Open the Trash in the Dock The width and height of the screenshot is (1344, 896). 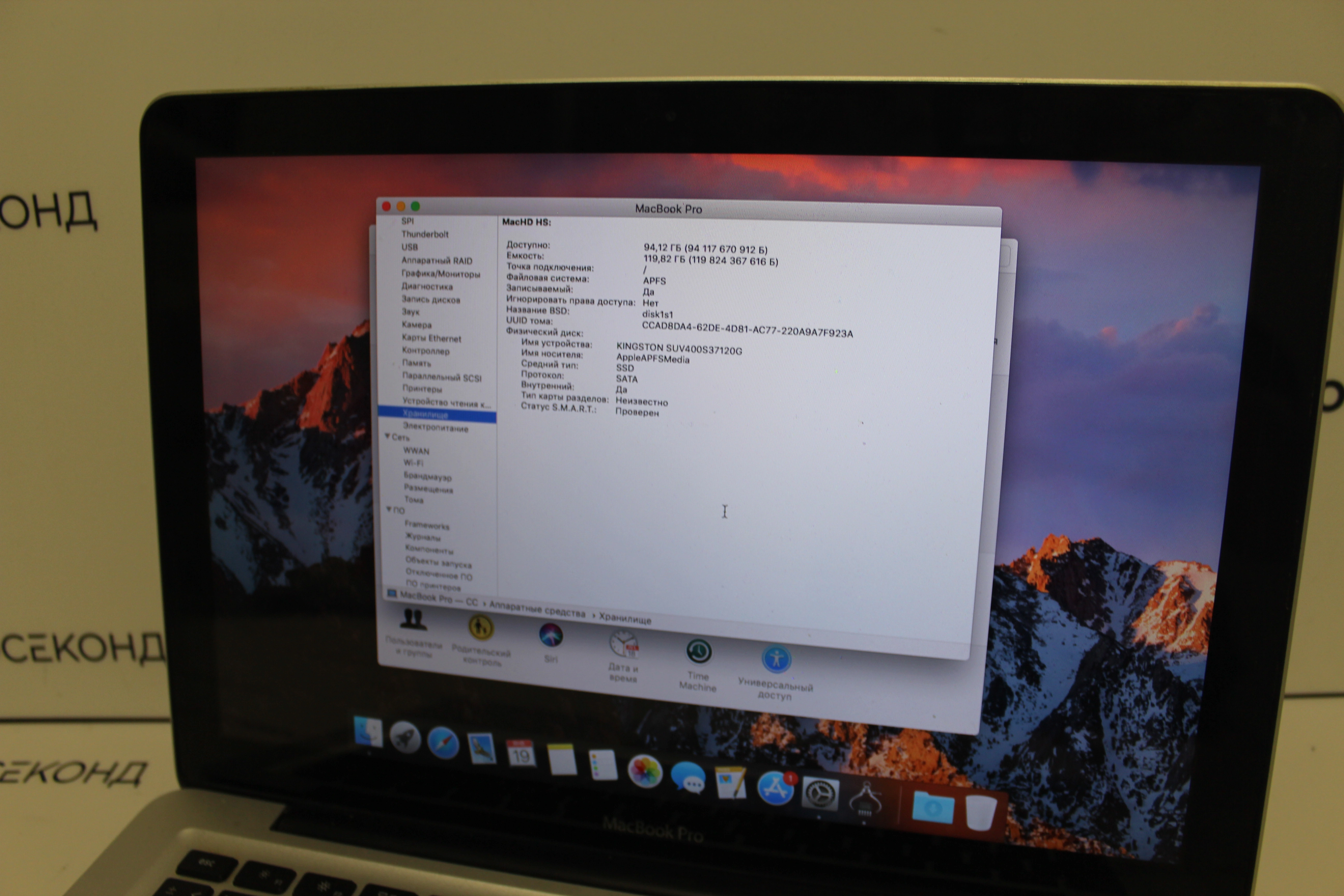click(981, 812)
